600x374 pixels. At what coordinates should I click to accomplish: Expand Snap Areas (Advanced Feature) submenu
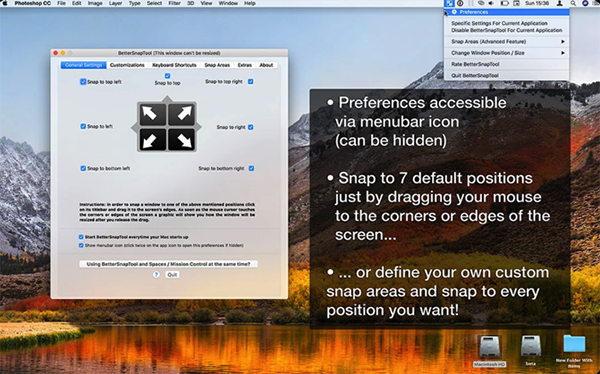pos(507,41)
